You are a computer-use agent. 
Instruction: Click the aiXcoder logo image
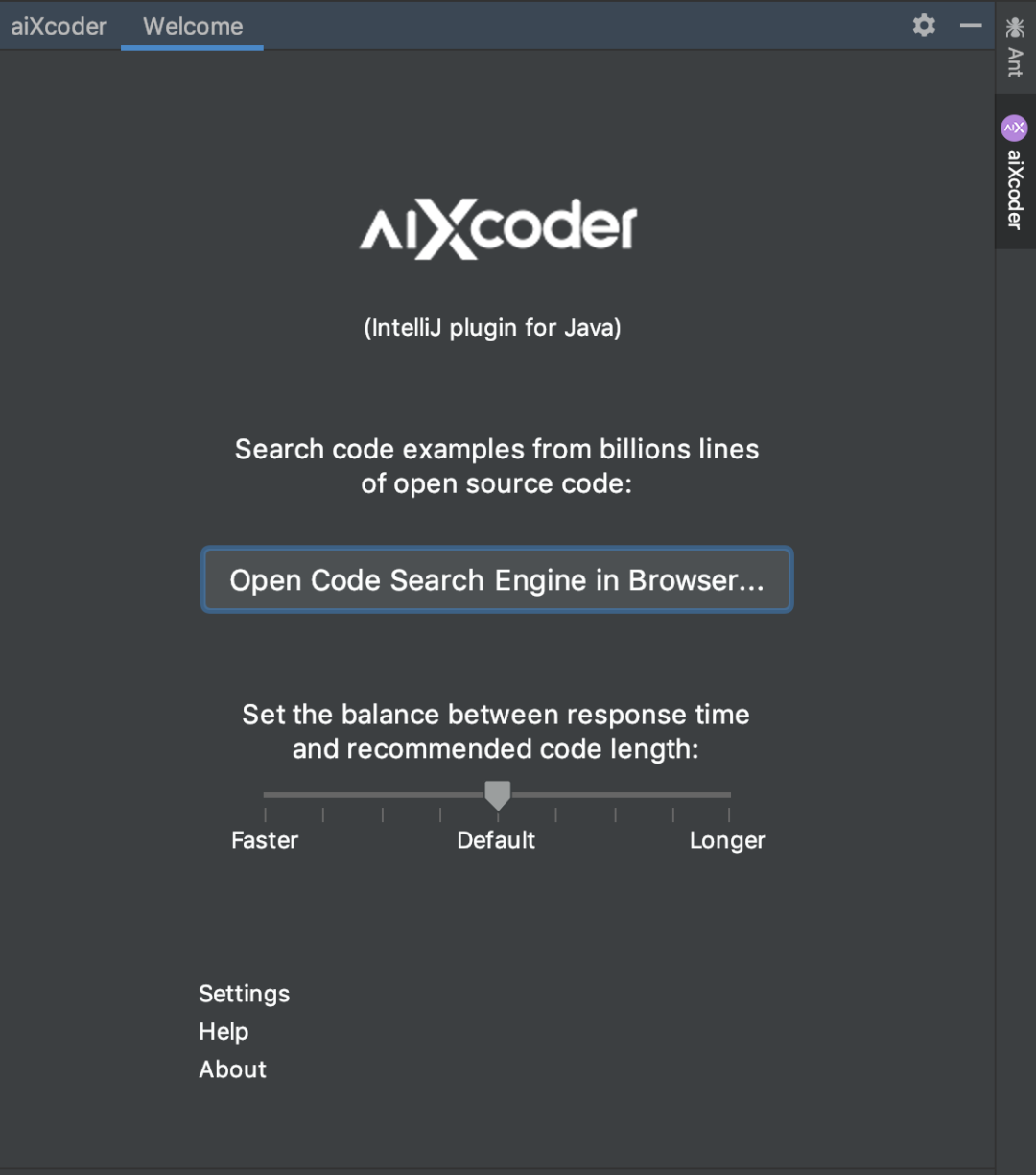(x=497, y=227)
